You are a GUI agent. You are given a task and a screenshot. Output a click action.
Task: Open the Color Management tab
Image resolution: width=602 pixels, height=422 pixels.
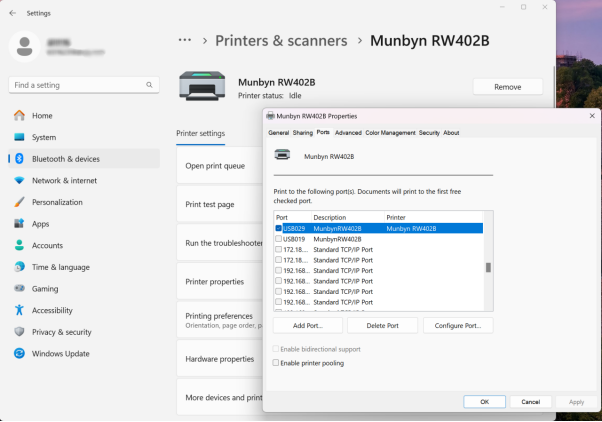pos(390,132)
